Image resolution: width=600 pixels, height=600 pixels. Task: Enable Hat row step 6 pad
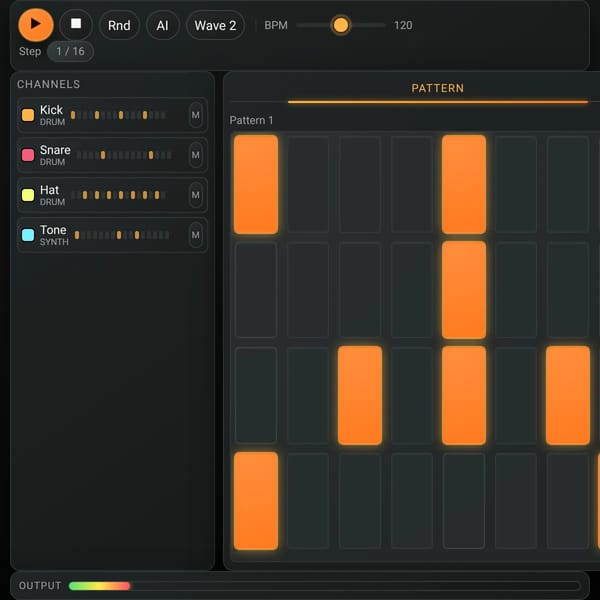tap(516, 396)
